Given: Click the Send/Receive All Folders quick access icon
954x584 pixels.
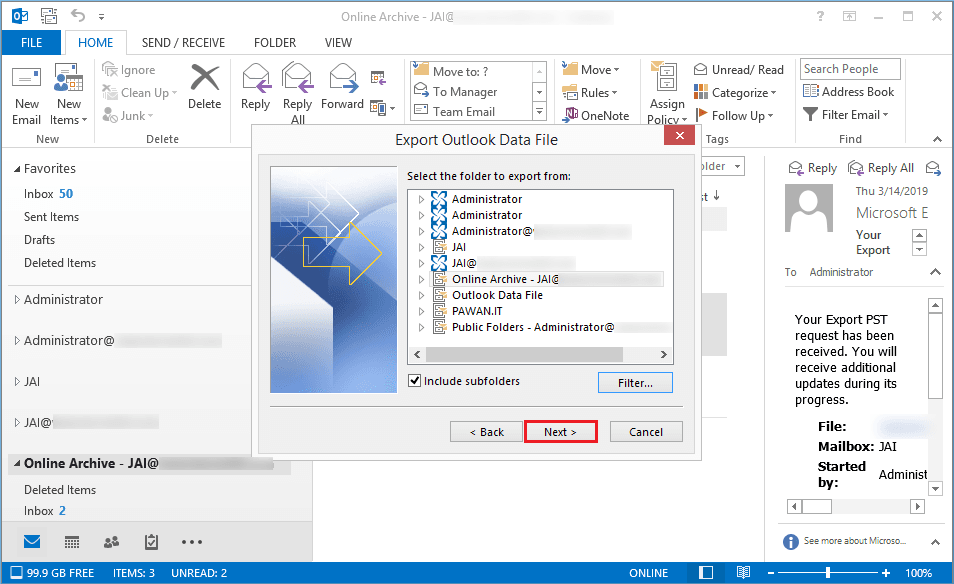Looking at the screenshot, I should click(x=49, y=16).
